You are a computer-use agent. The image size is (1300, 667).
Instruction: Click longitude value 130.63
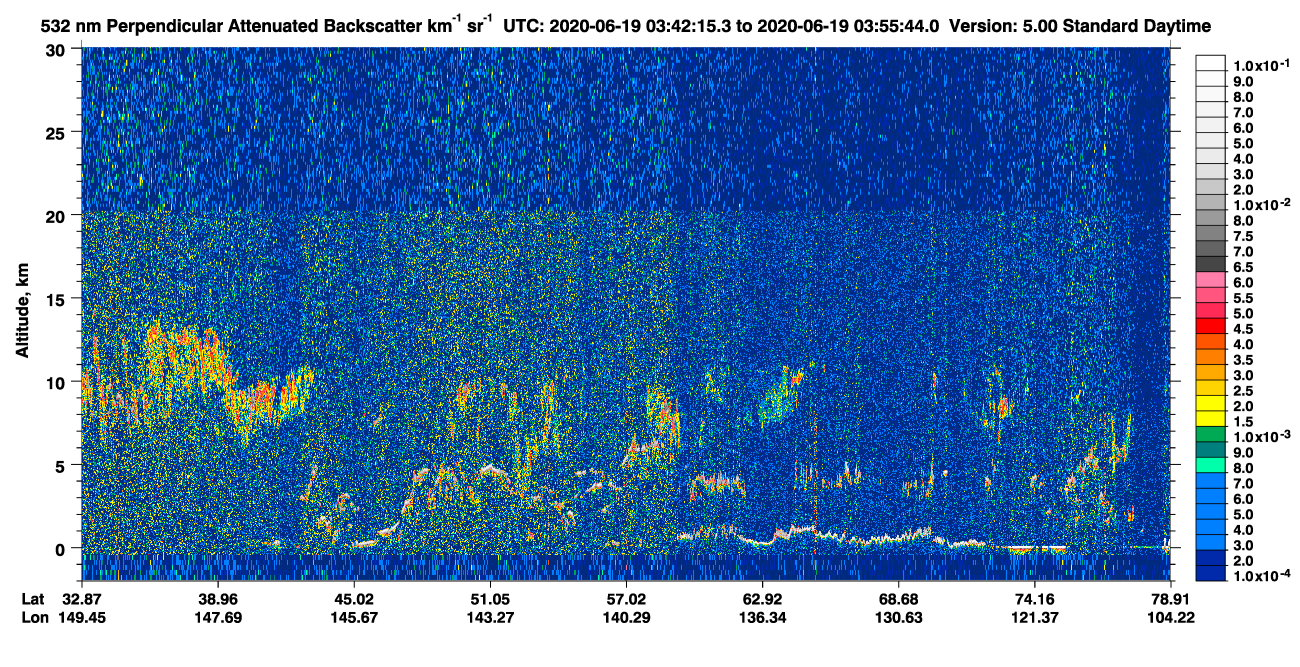tap(898, 617)
